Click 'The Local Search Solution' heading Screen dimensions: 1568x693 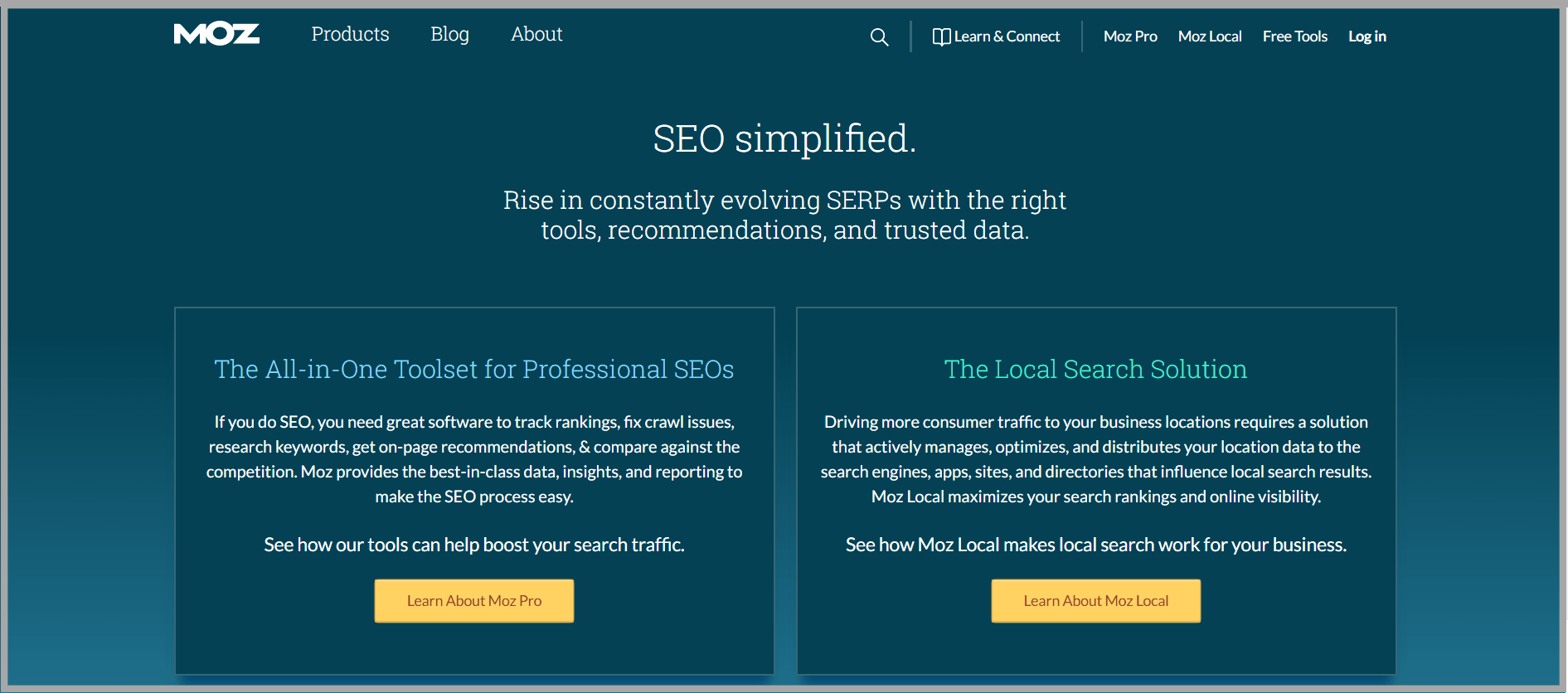[1095, 369]
